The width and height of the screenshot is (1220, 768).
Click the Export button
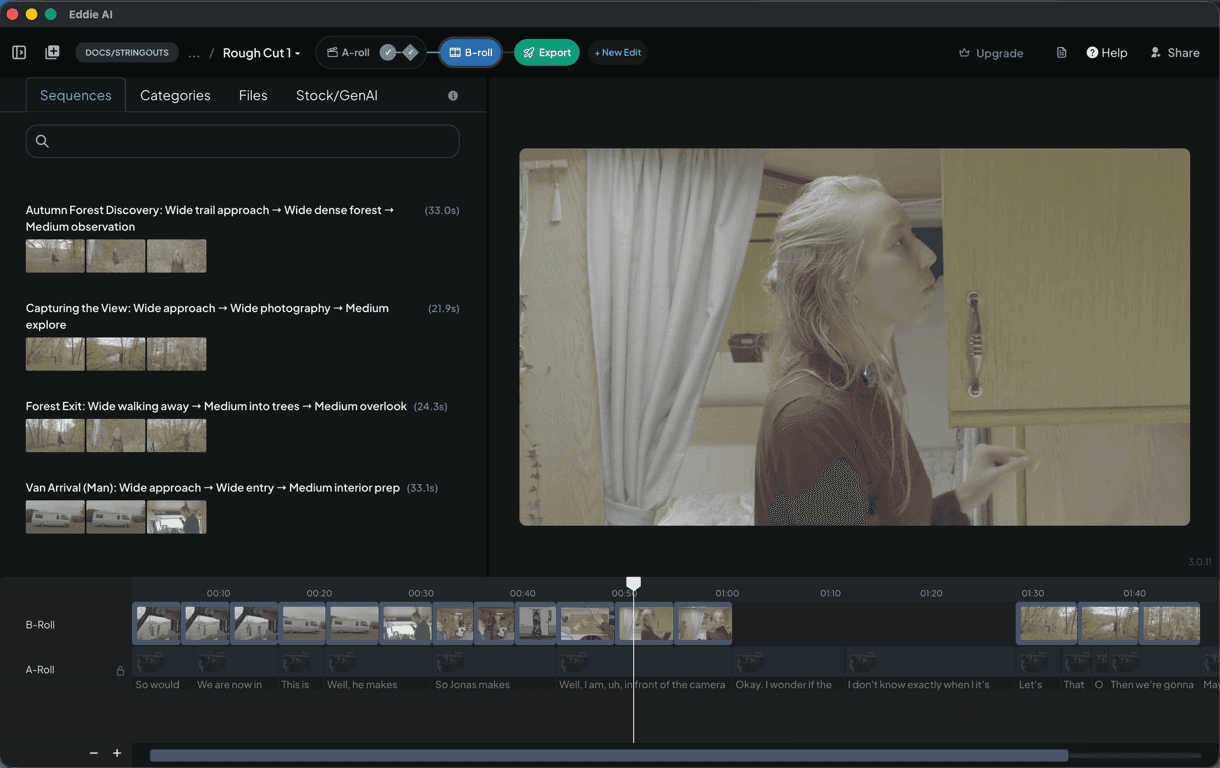click(547, 53)
